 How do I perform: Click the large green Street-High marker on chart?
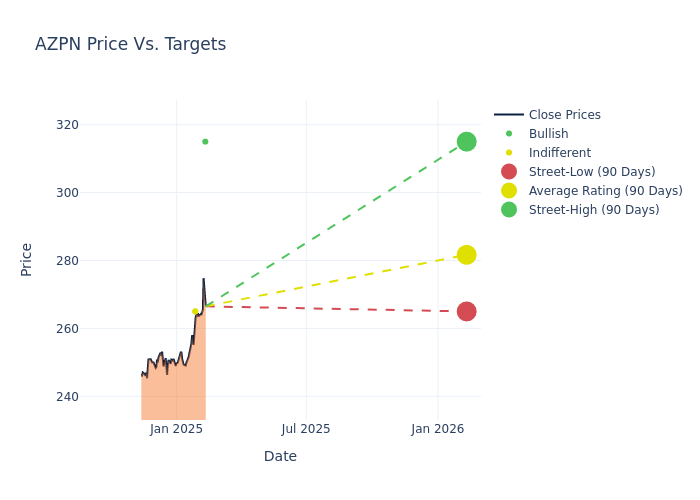466,142
